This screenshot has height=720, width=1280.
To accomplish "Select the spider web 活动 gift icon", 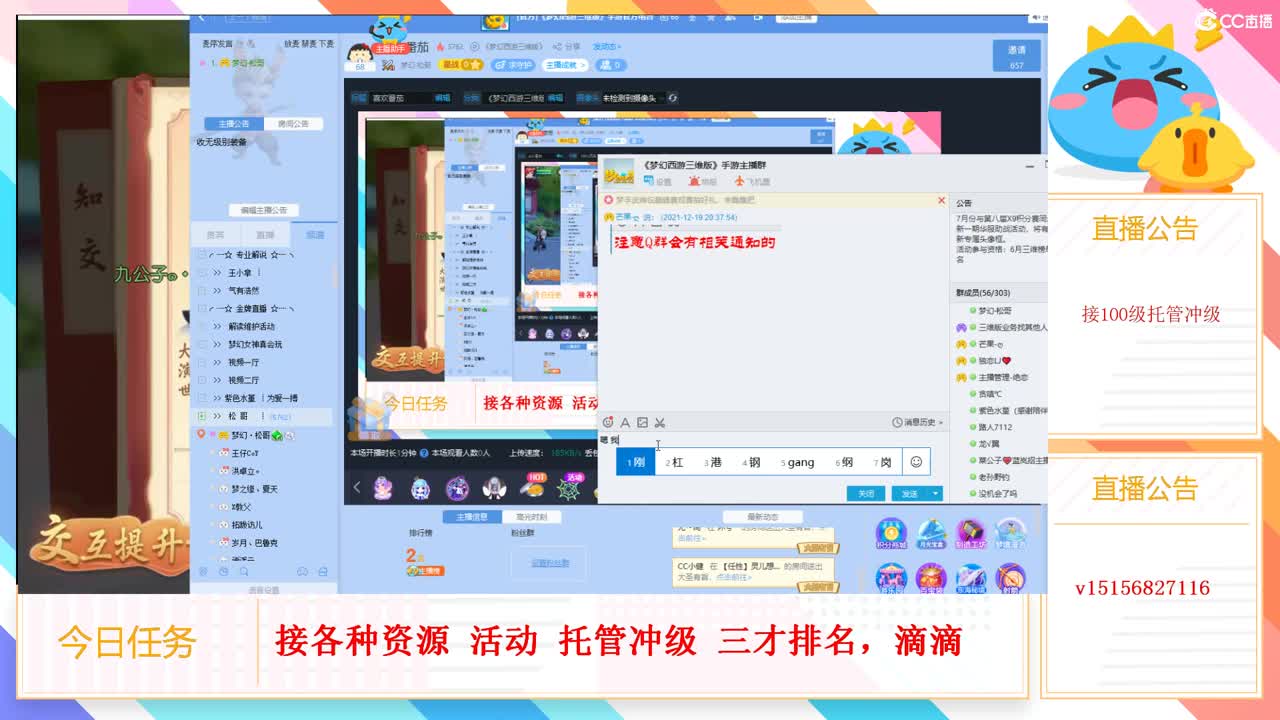I will [x=571, y=487].
